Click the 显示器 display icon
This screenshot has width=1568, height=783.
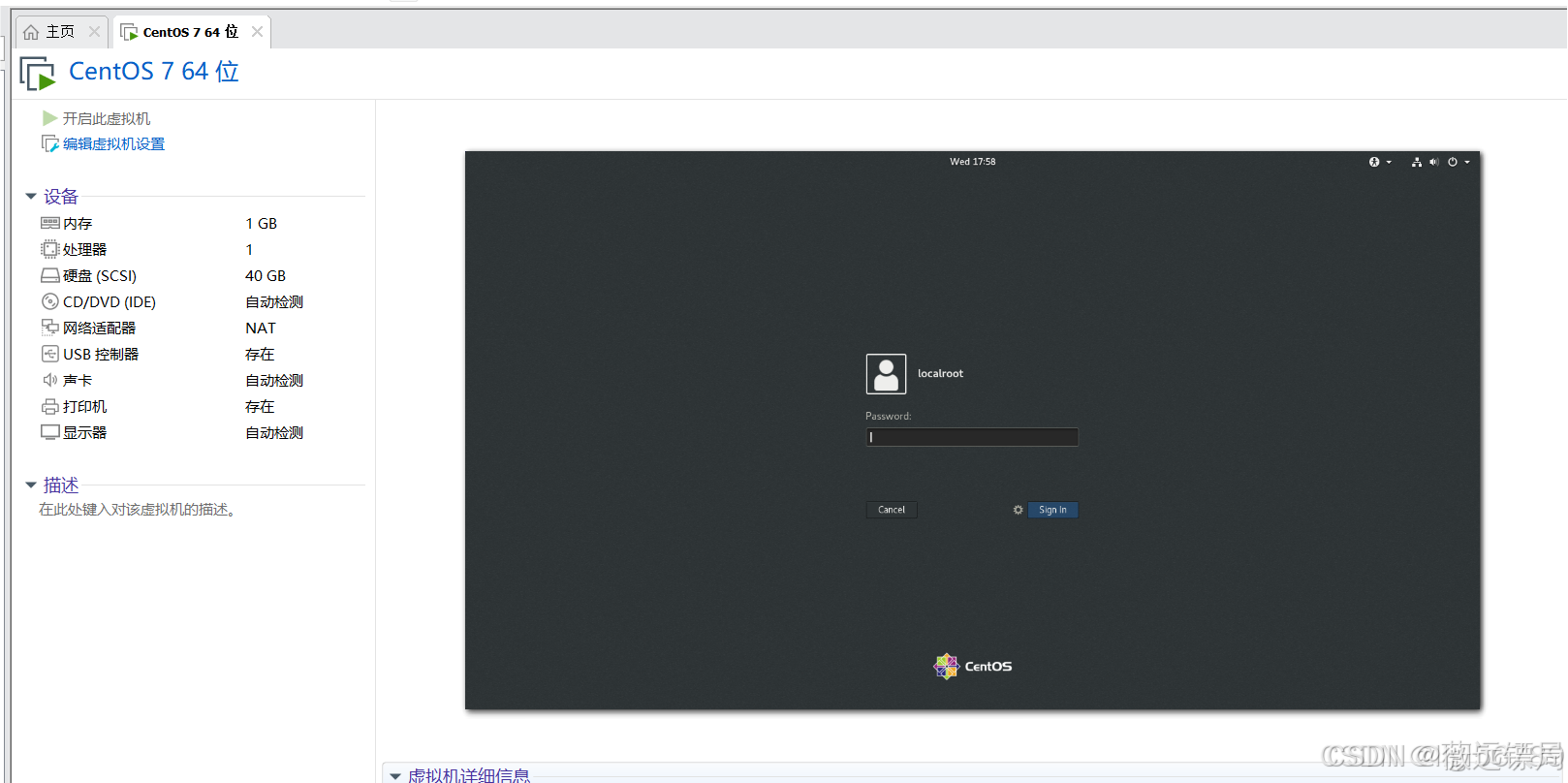(x=50, y=432)
